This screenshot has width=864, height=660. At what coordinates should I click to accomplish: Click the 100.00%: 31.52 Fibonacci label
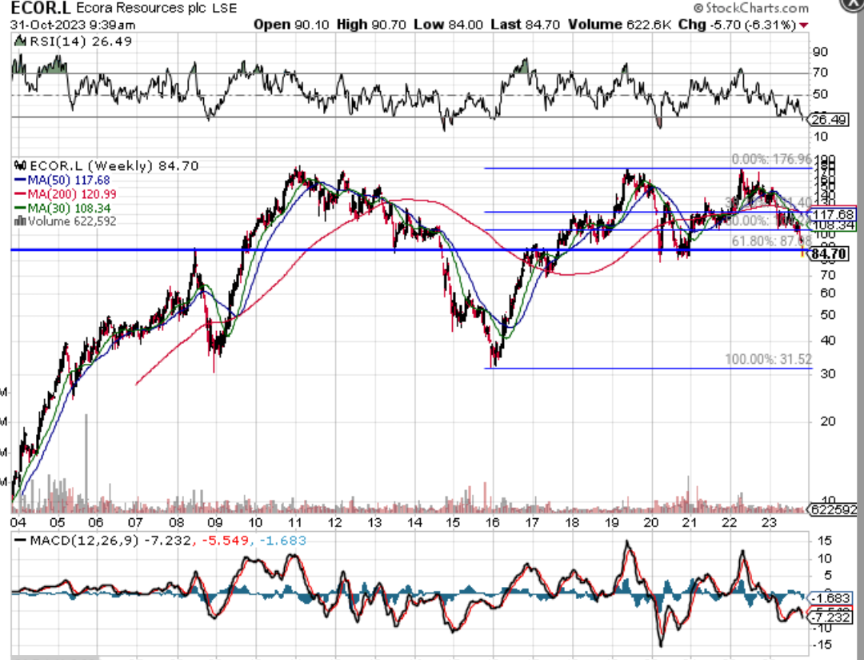pos(768,360)
